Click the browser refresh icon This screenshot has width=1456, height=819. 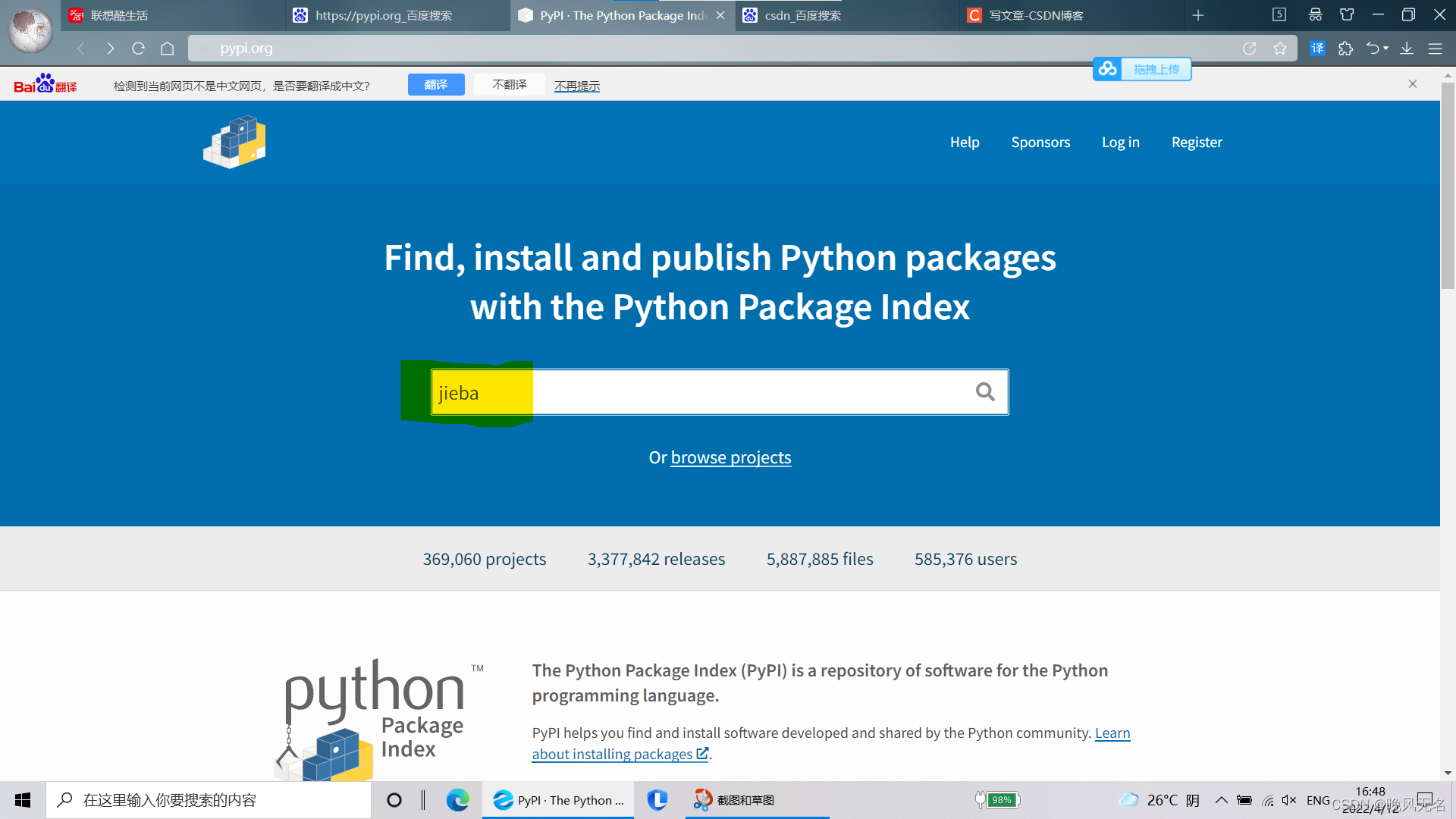coord(138,49)
